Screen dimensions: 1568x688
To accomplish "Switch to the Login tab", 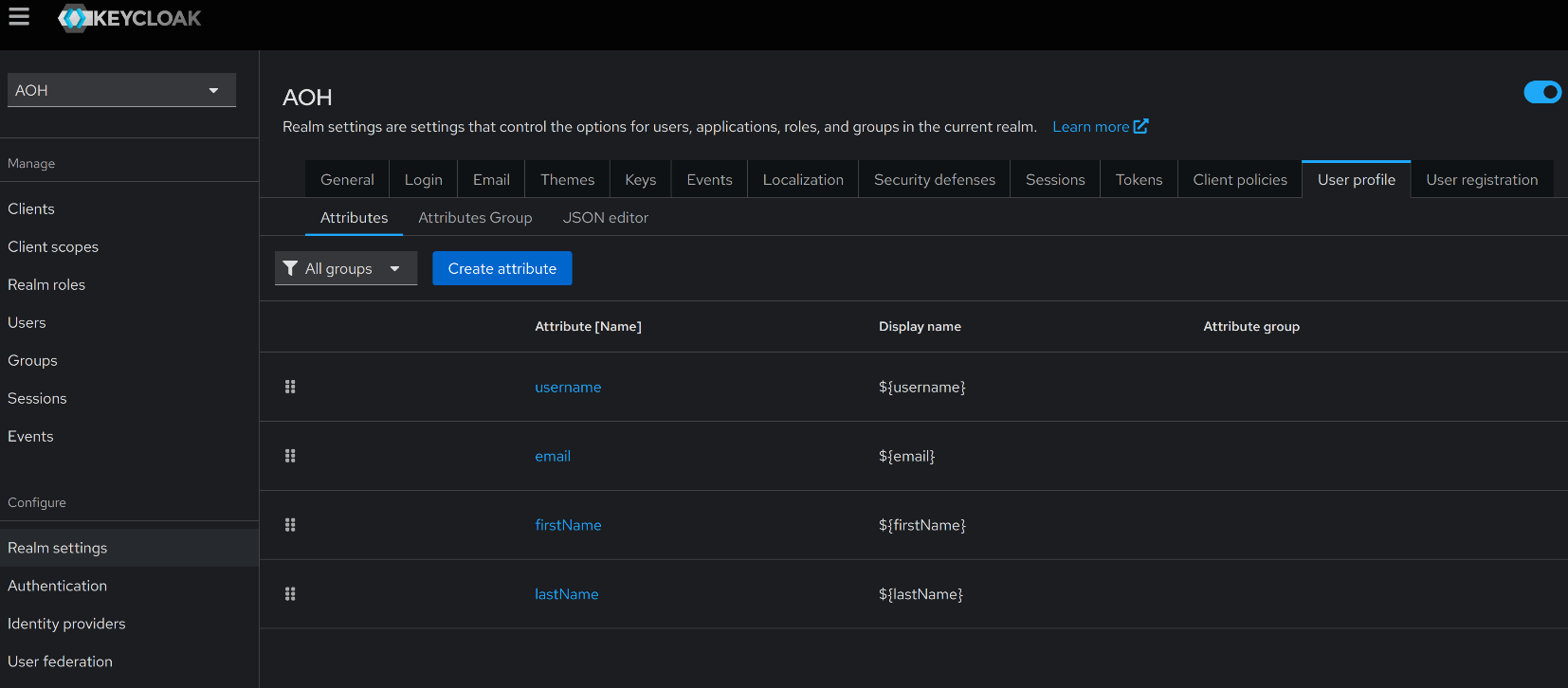I will coord(423,179).
